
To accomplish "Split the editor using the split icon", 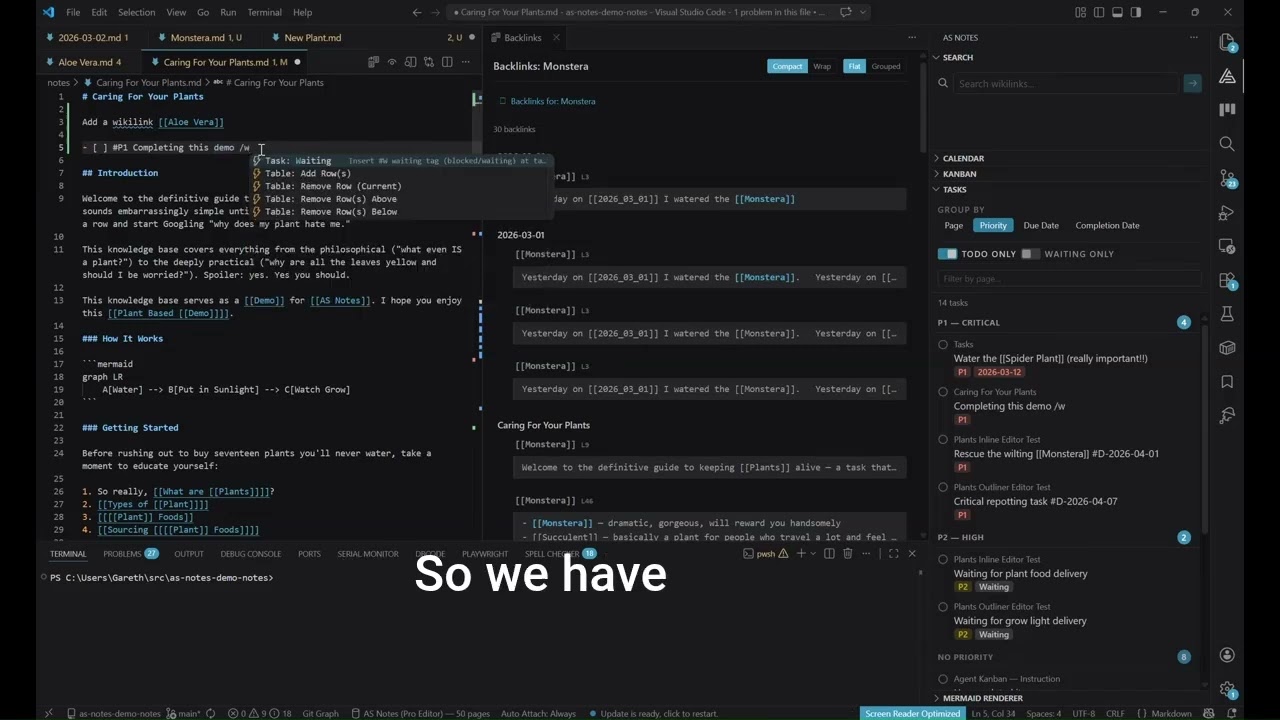I will pos(447,62).
